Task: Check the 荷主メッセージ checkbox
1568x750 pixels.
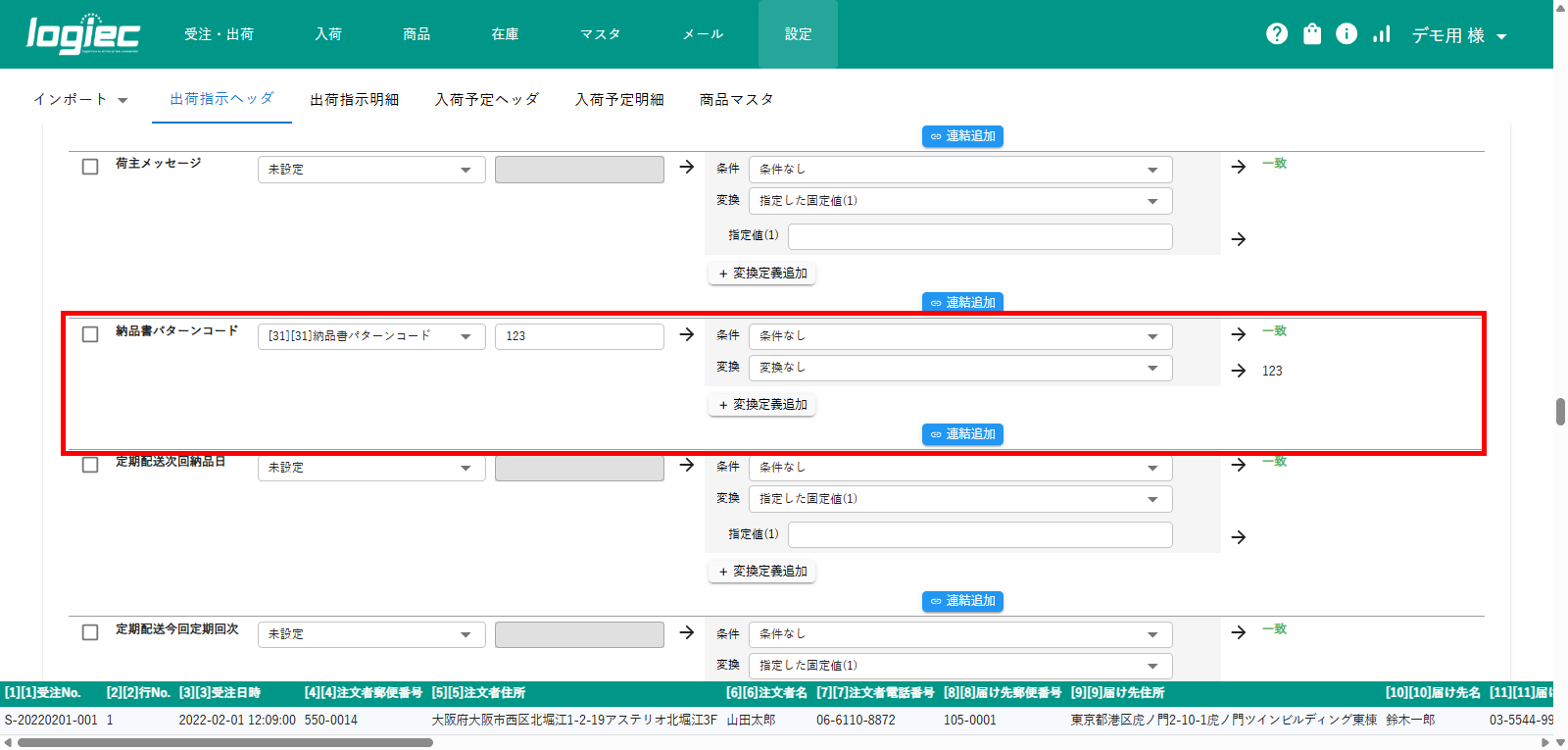Action: coord(90,167)
